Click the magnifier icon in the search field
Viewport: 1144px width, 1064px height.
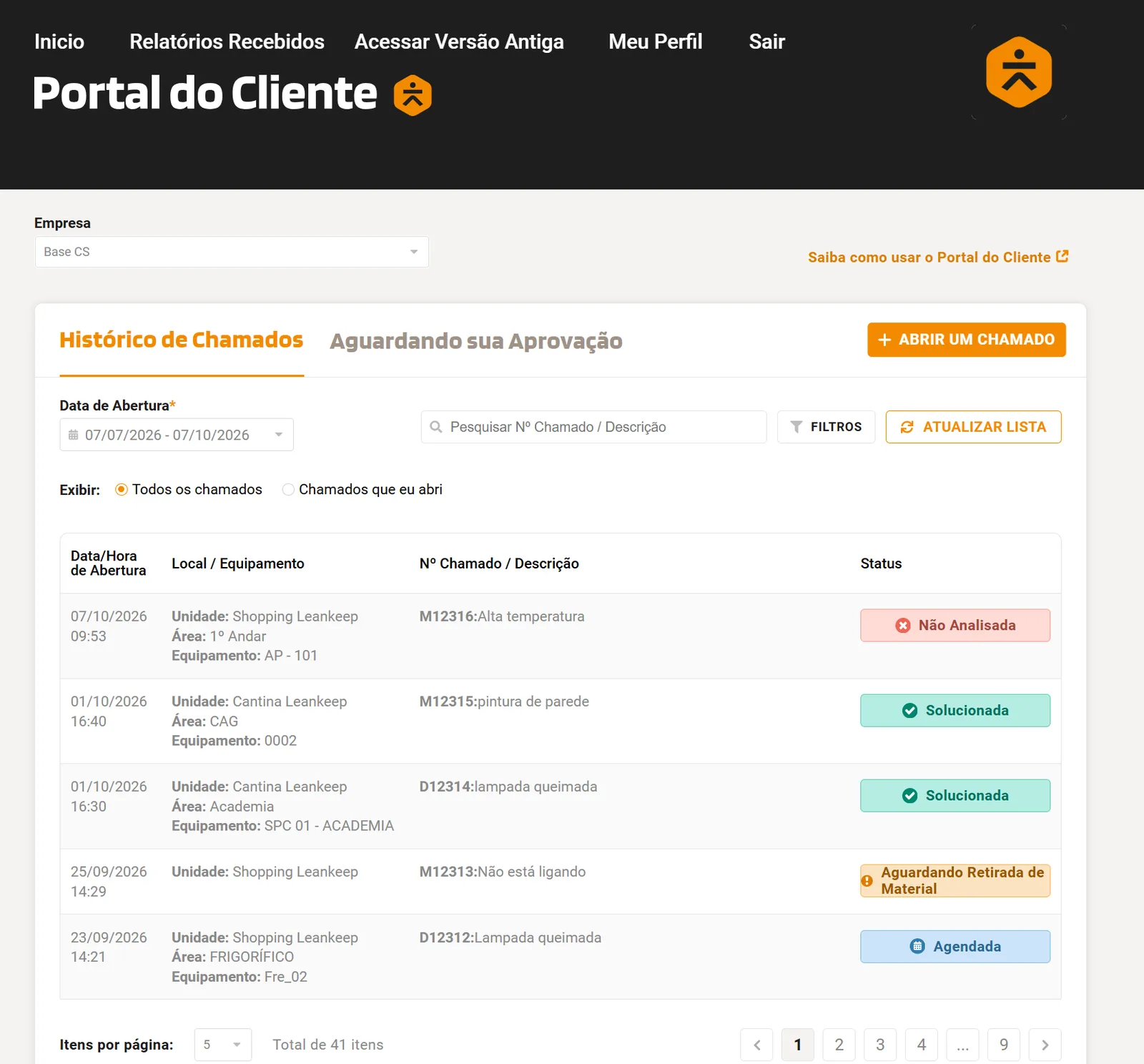pyautogui.click(x=435, y=427)
